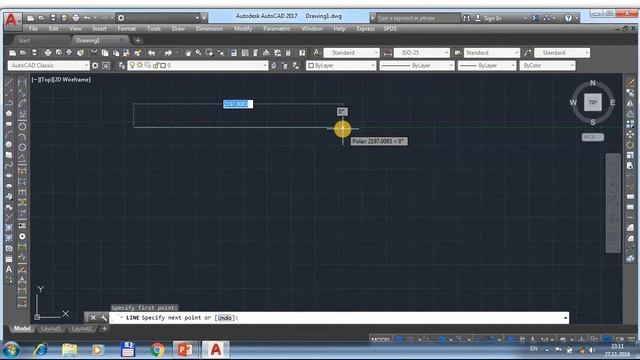Select the Polygon tool in Draw toolbar
Viewport: 640px width, 360px height.
click(x=9, y=113)
